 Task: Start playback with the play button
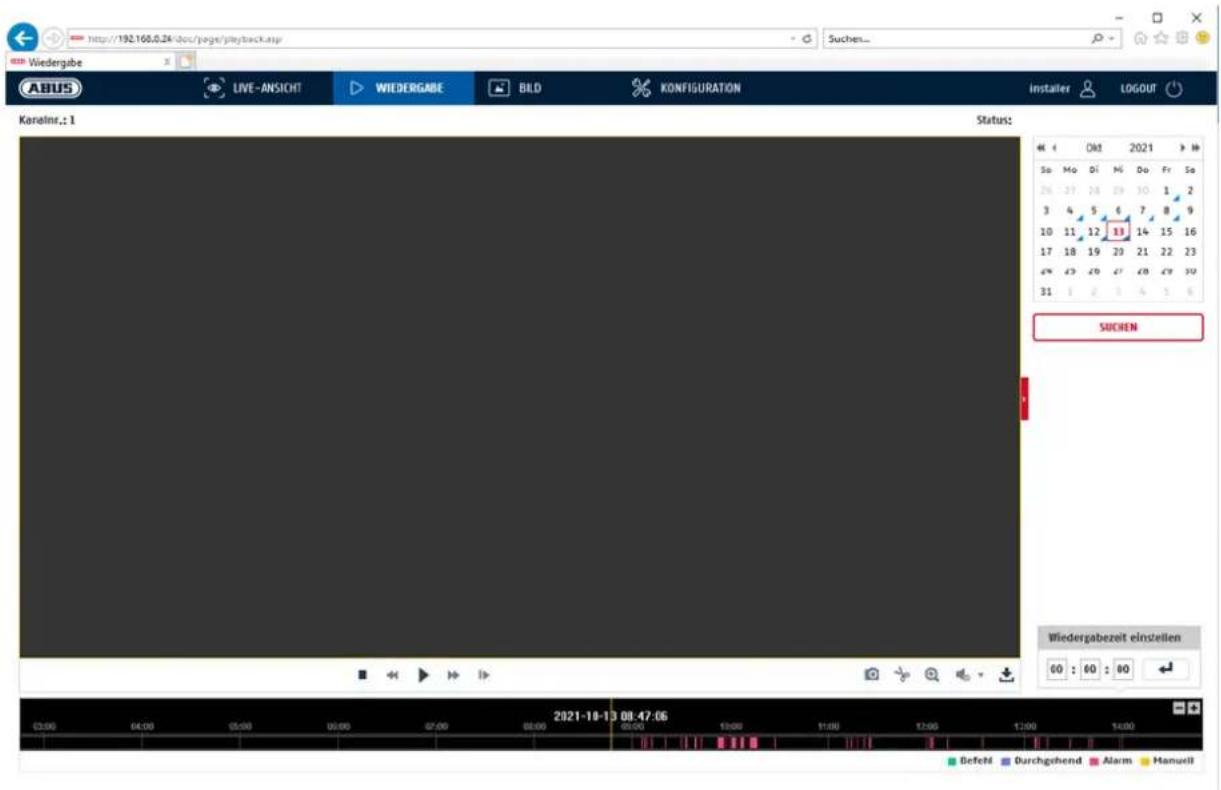(x=423, y=675)
